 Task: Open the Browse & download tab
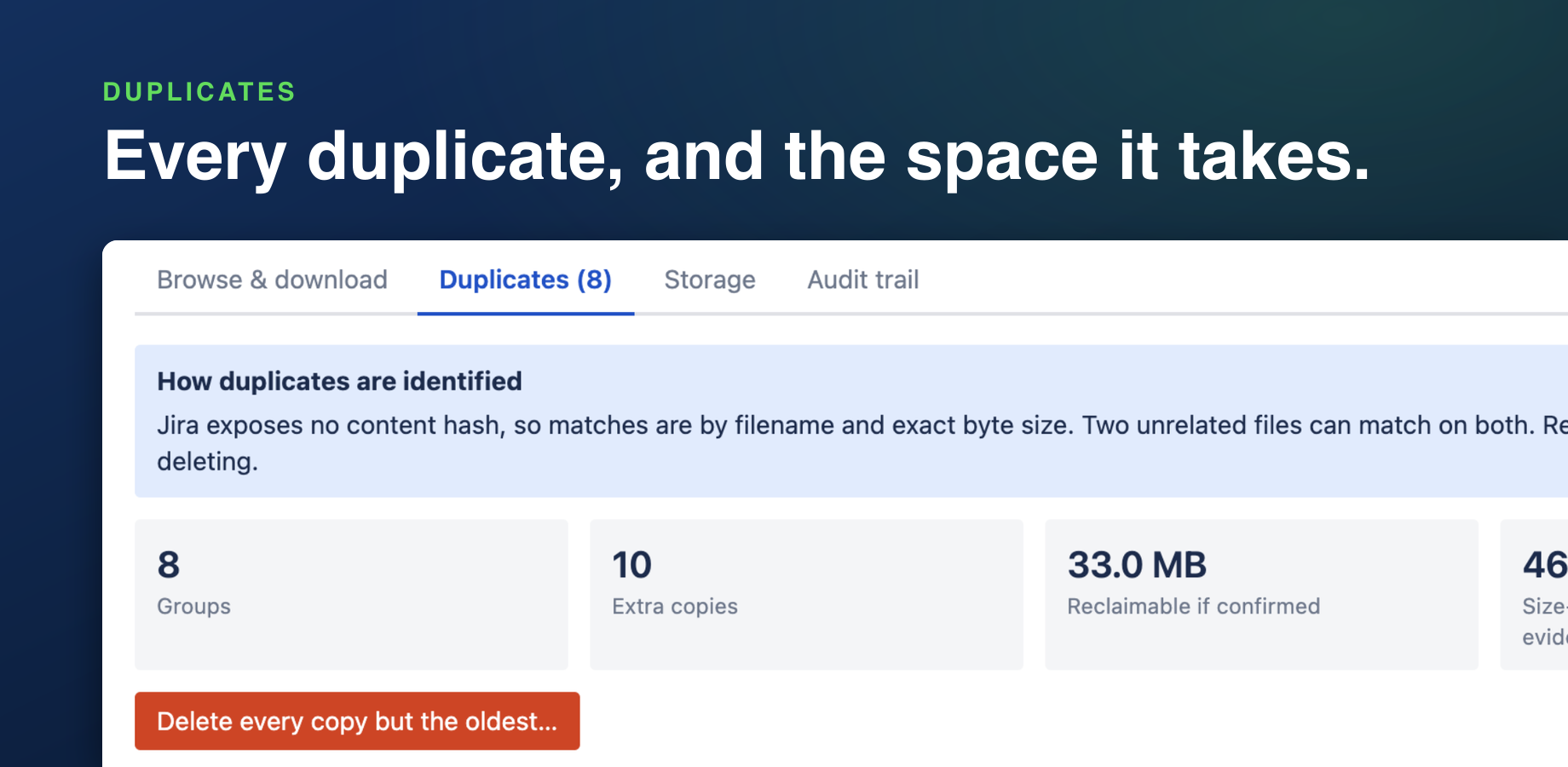coord(272,280)
